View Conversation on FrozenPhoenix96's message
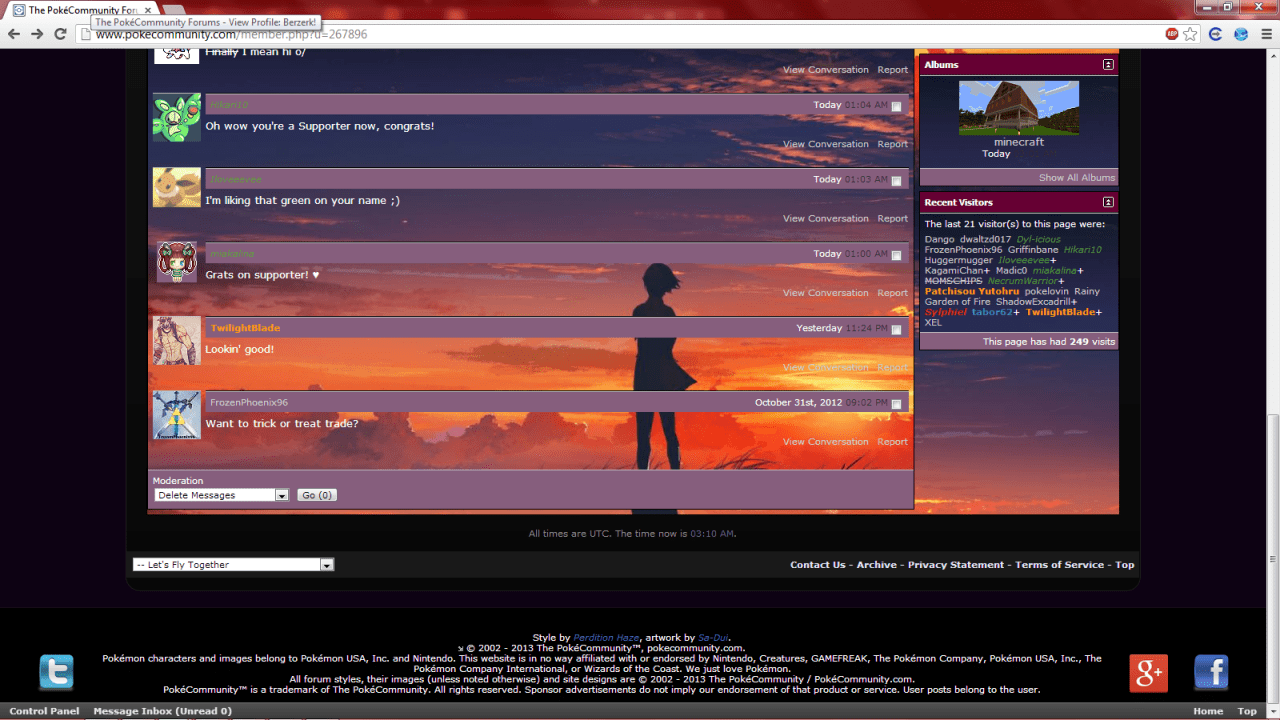 pos(826,442)
